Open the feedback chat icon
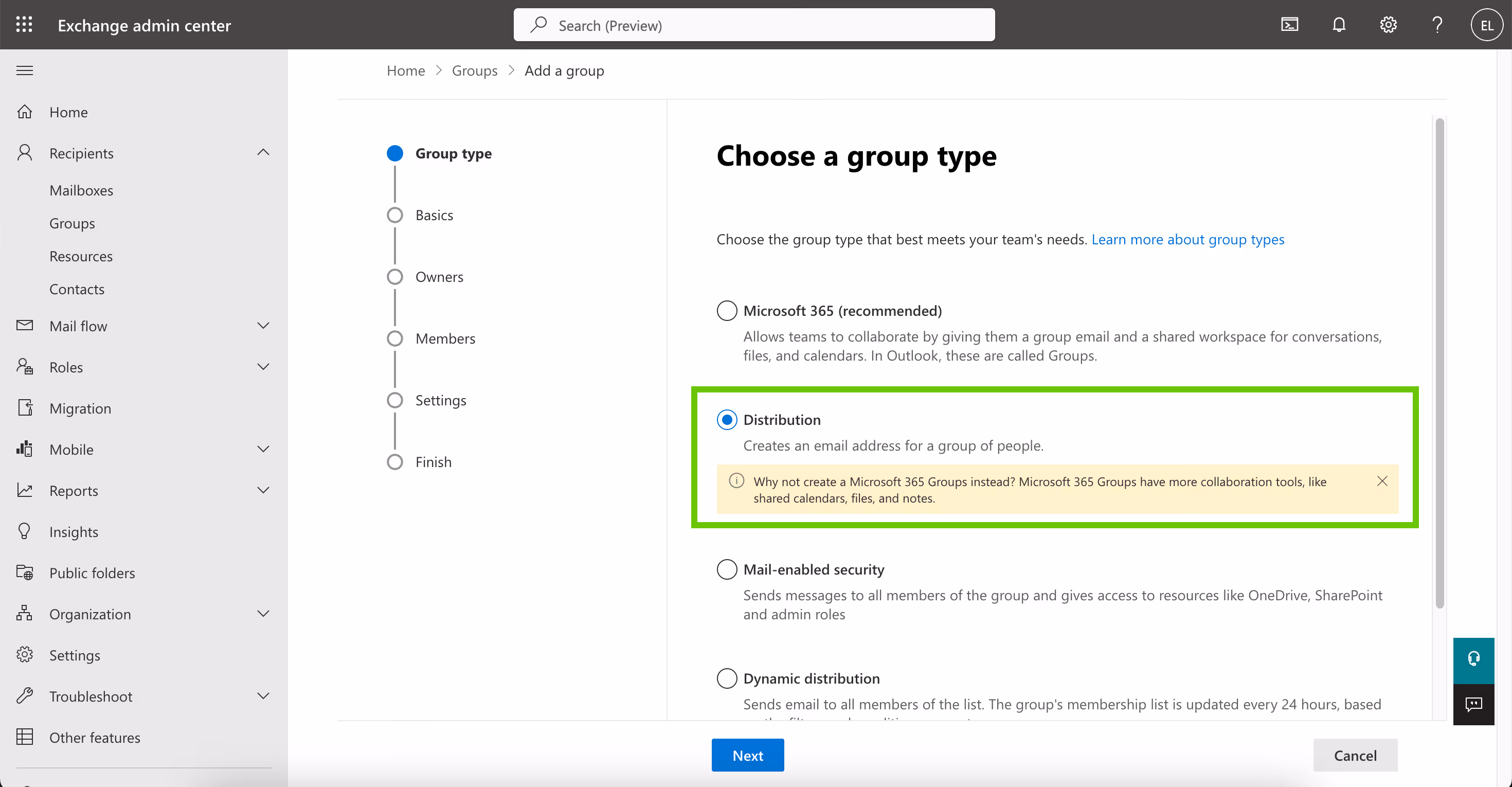 click(1473, 704)
